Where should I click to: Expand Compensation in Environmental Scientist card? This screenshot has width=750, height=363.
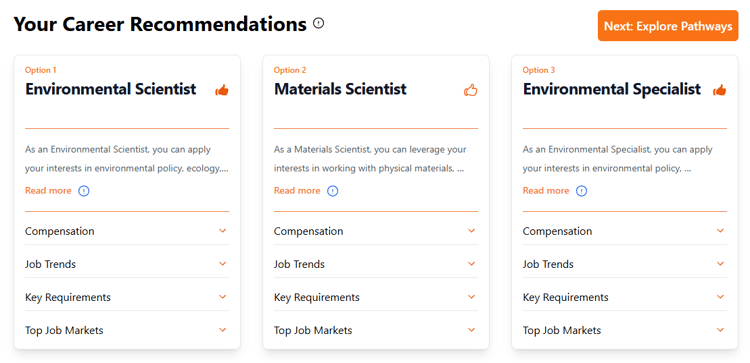[127, 231]
